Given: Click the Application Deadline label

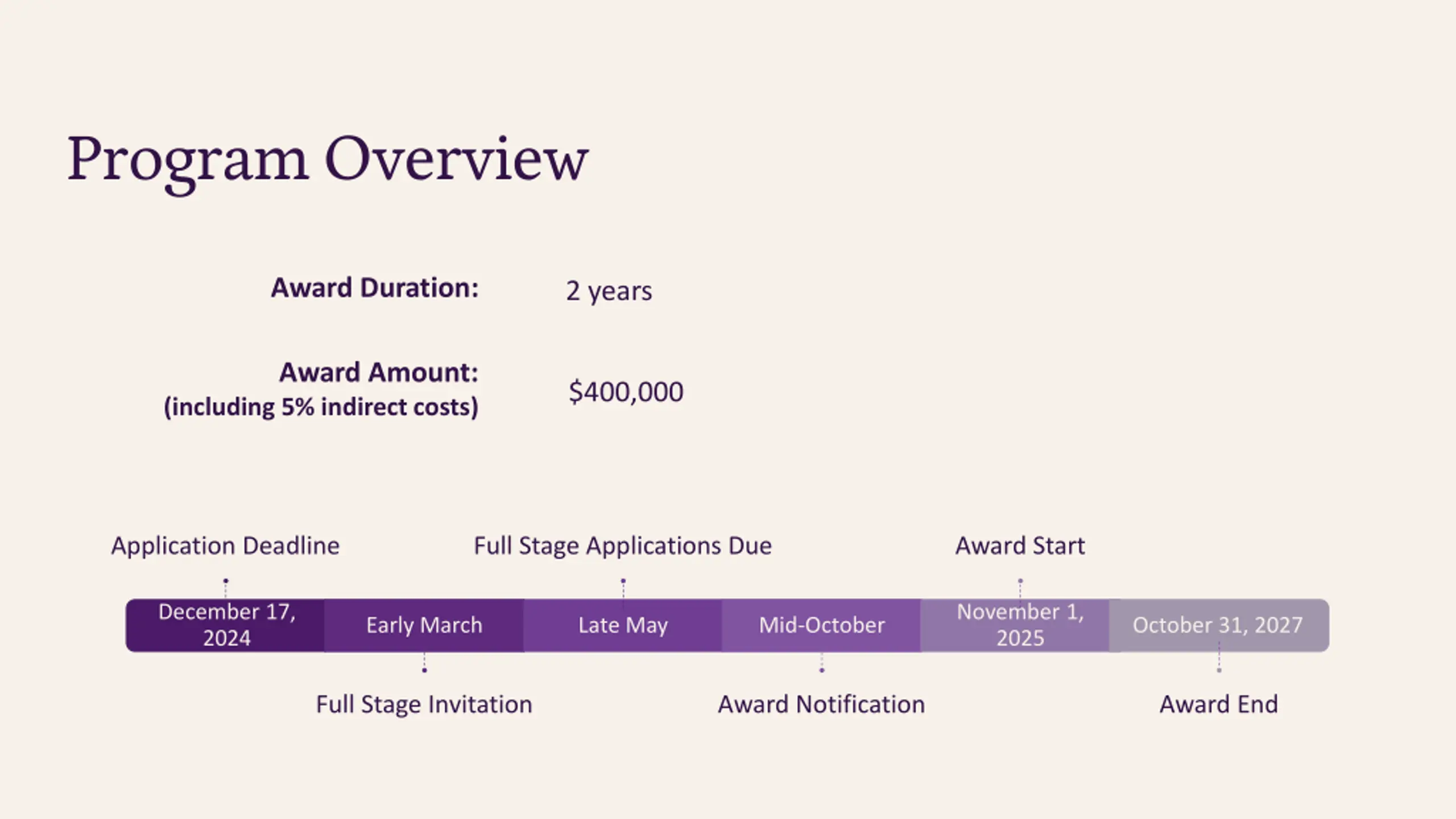Looking at the screenshot, I should pyautogui.click(x=225, y=546).
